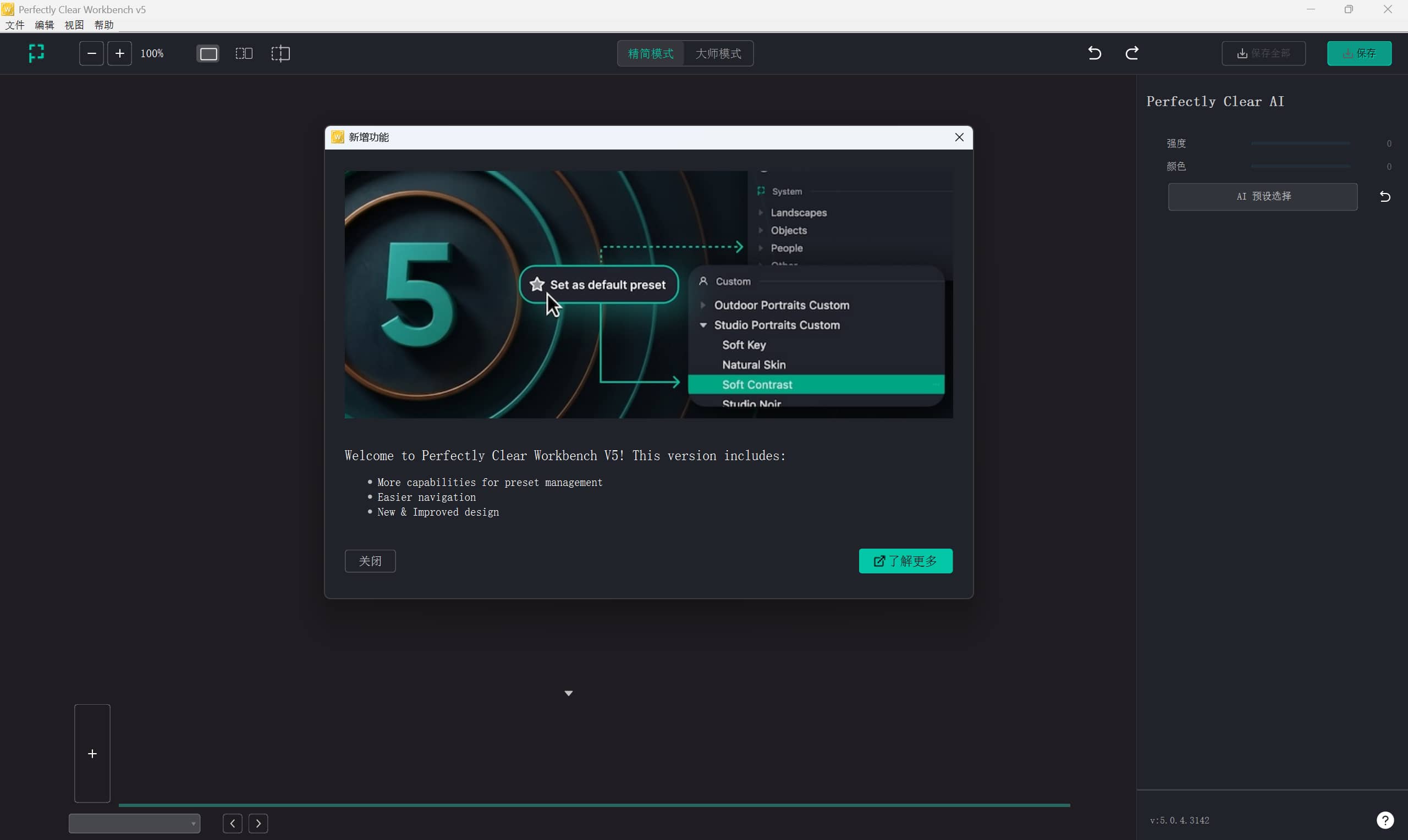Click the 关闭 close button in dialog

tap(370, 561)
